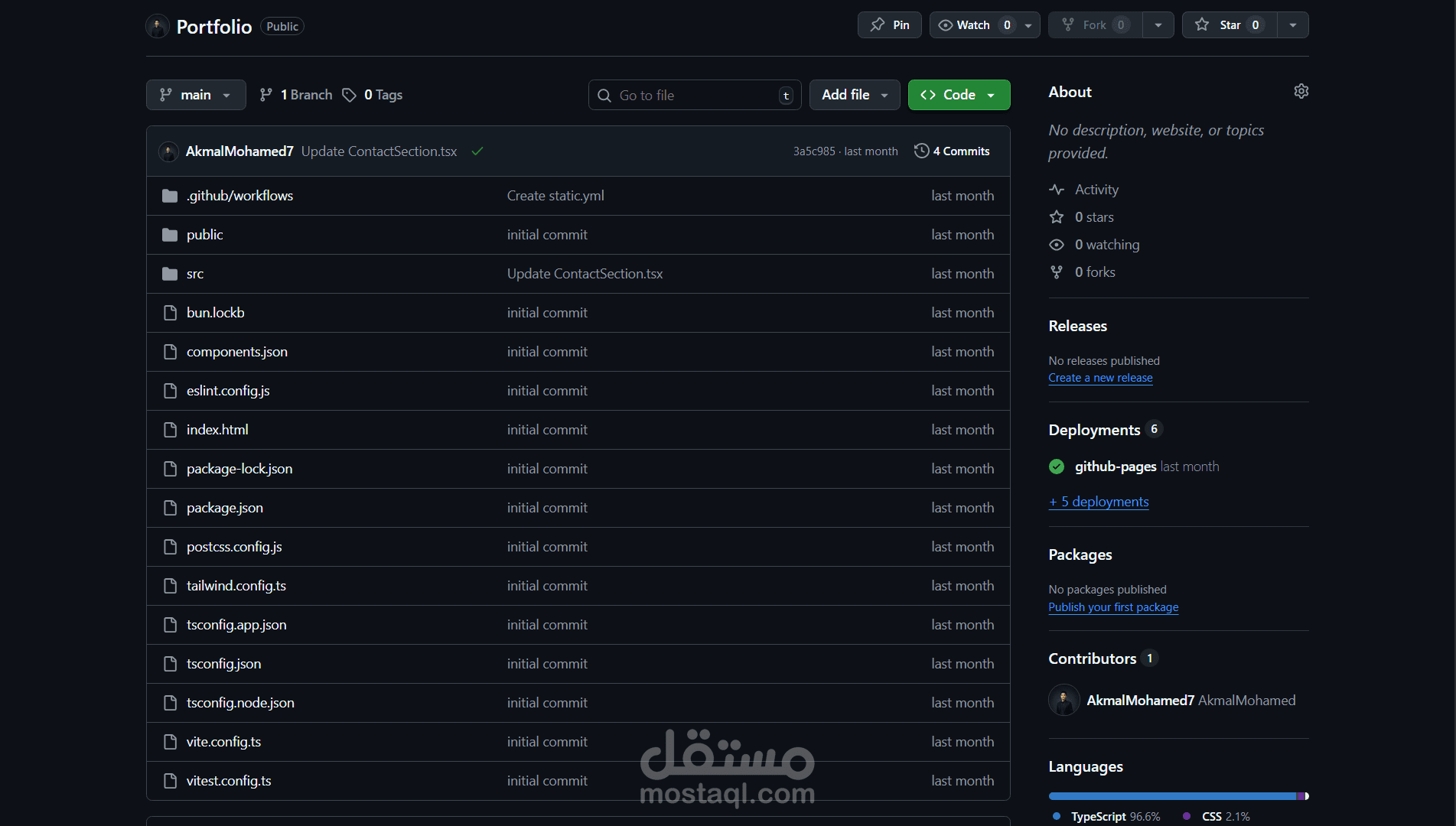Click the eye icon beside 0 watching

1057,245
